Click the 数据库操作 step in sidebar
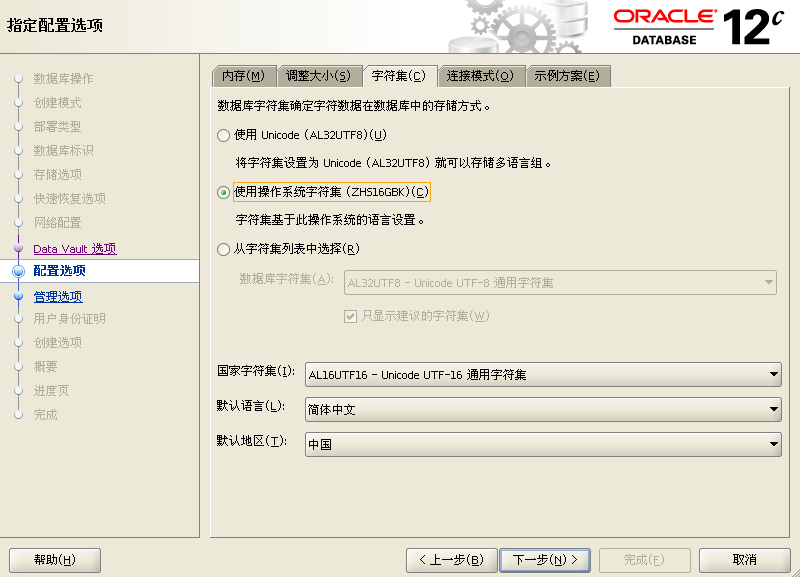800x577 pixels. point(63,79)
